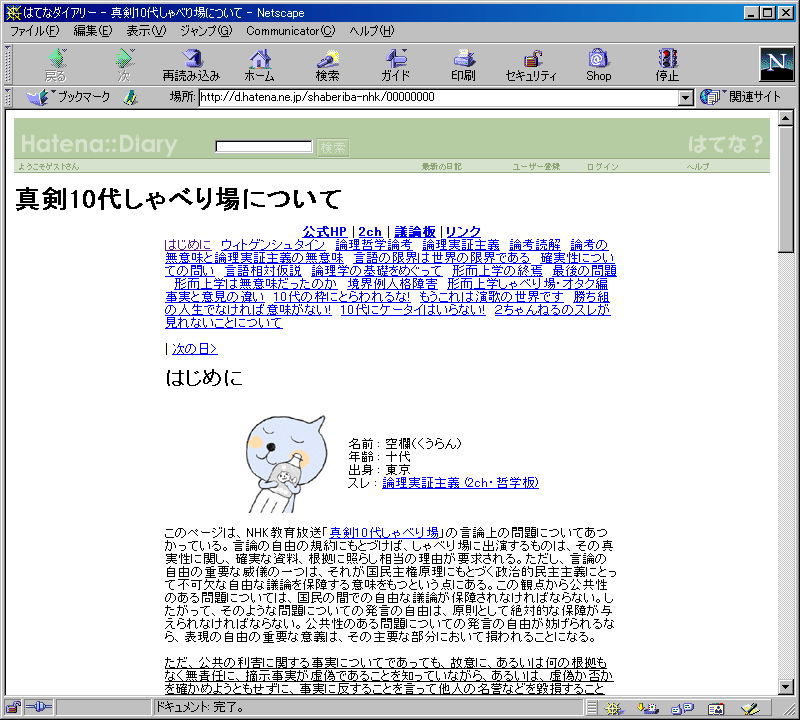Viewport: 800px width, 720px height.
Task: Click the Netscape N logo
Action: [777, 64]
